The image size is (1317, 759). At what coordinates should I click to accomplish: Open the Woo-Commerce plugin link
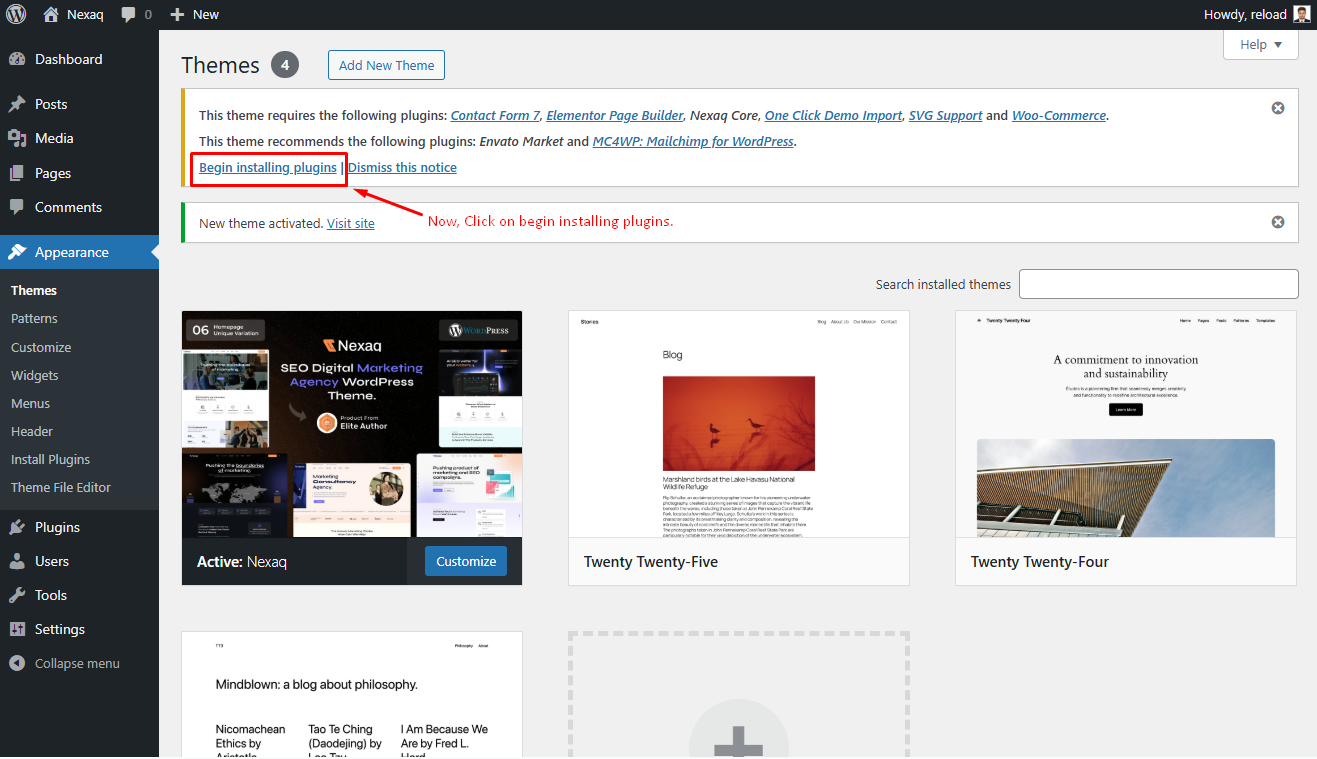(1059, 115)
